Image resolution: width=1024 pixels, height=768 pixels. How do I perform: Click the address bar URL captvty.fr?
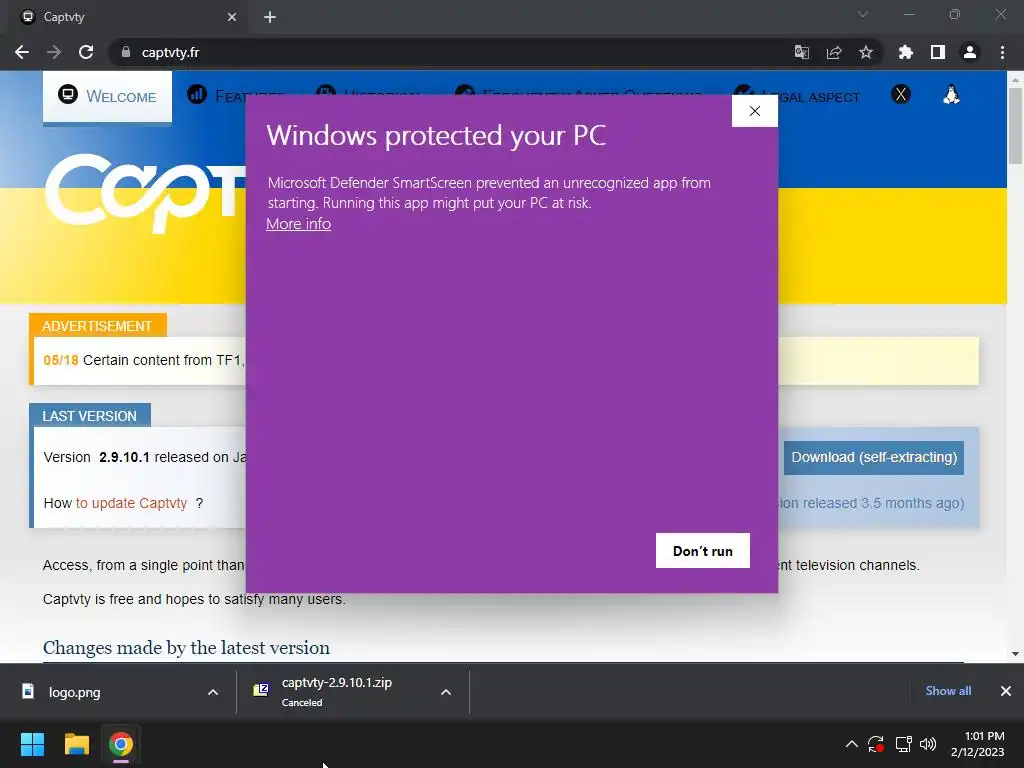pos(170,52)
